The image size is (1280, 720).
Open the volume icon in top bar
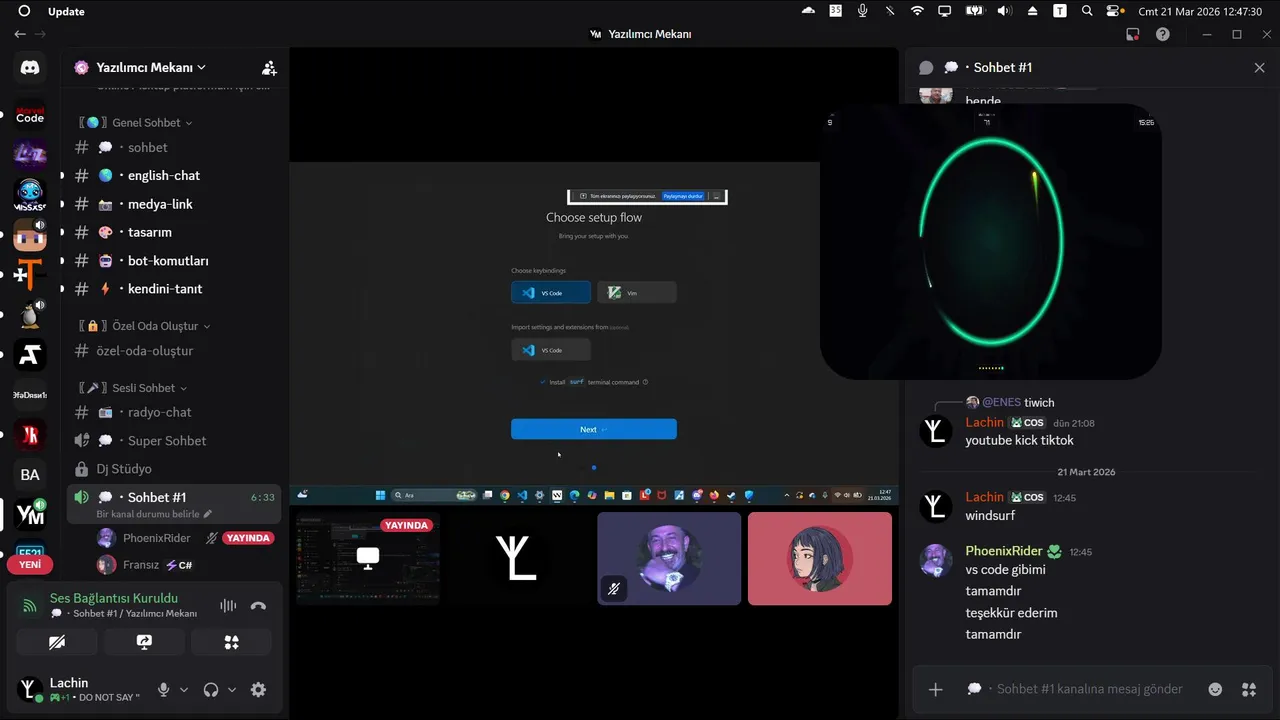pyautogui.click(x=1004, y=11)
